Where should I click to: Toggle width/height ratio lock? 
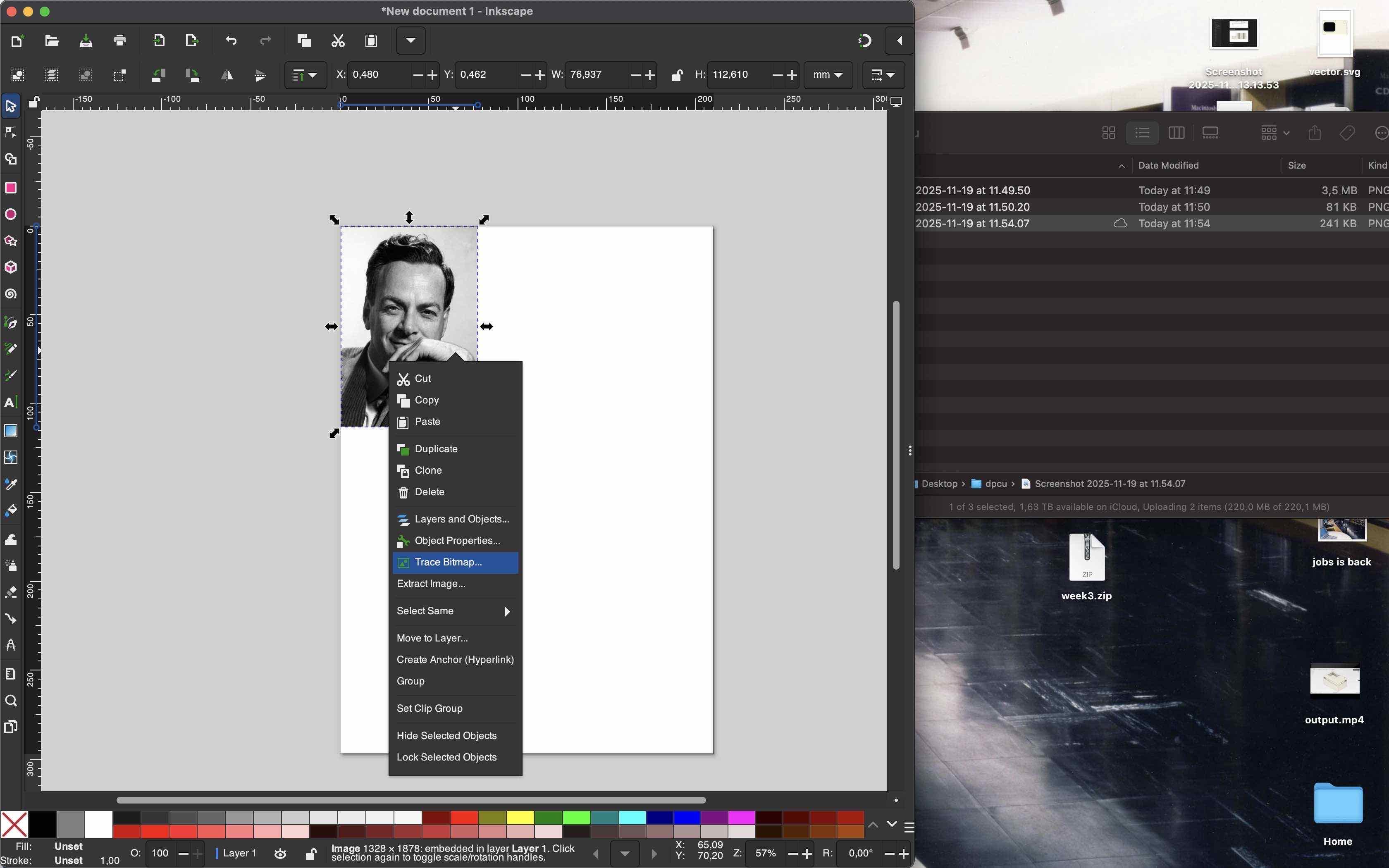tap(677, 75)
